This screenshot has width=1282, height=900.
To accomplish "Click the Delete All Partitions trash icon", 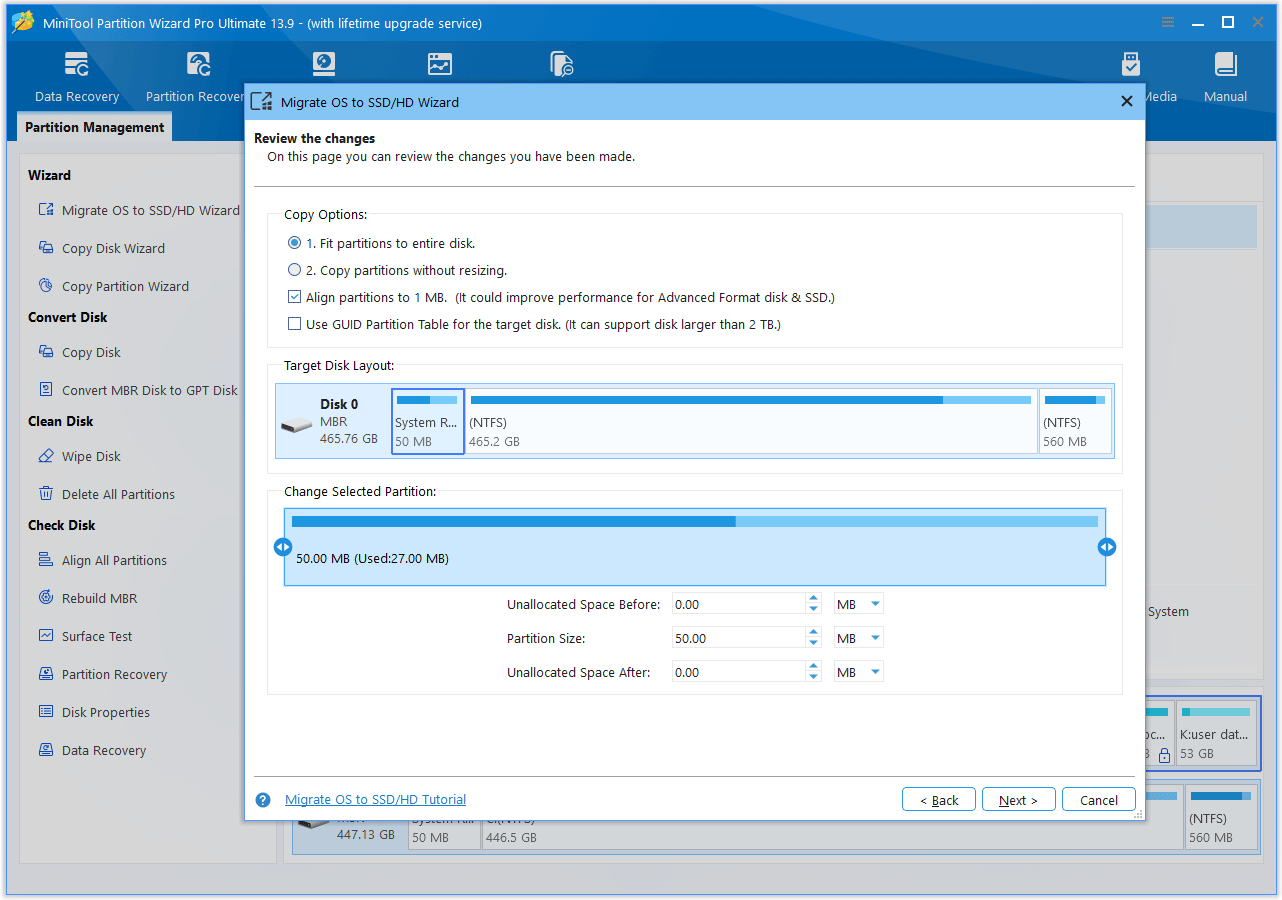I will point(46,494).
